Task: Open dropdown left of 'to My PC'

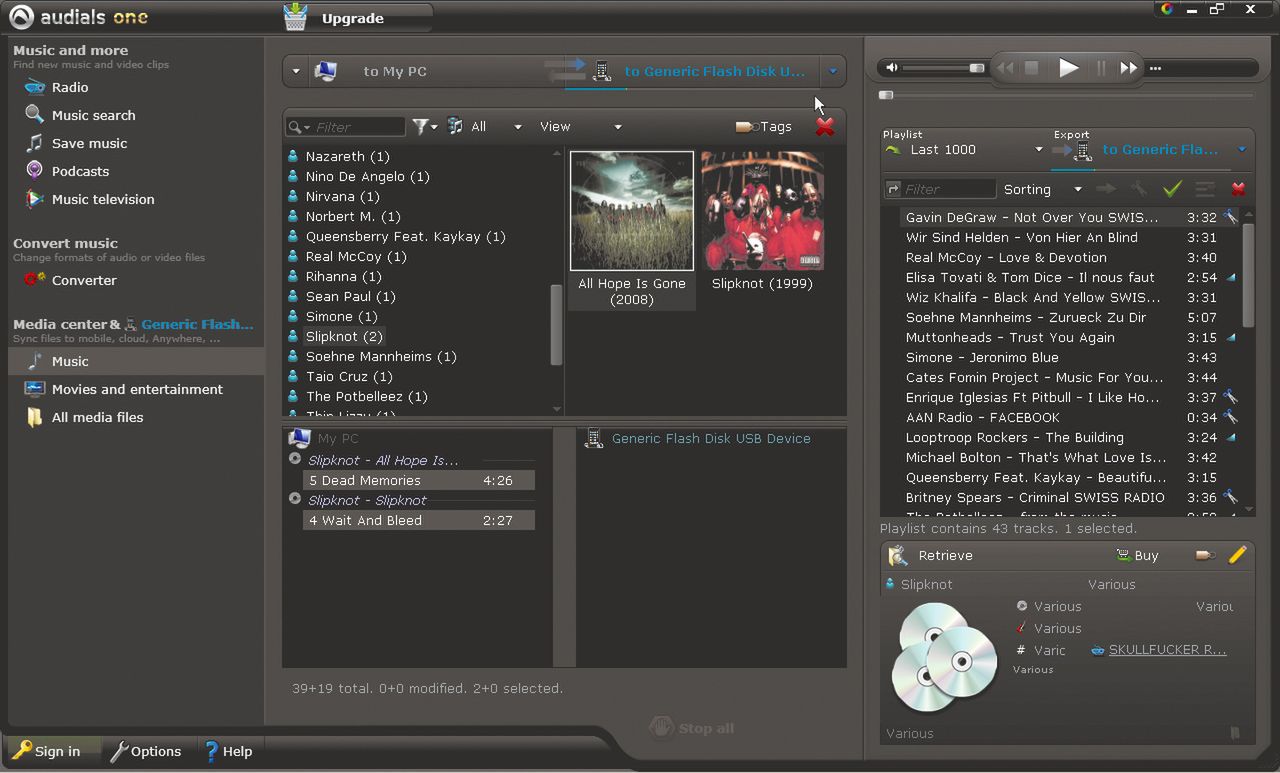Action: (296, 71)
